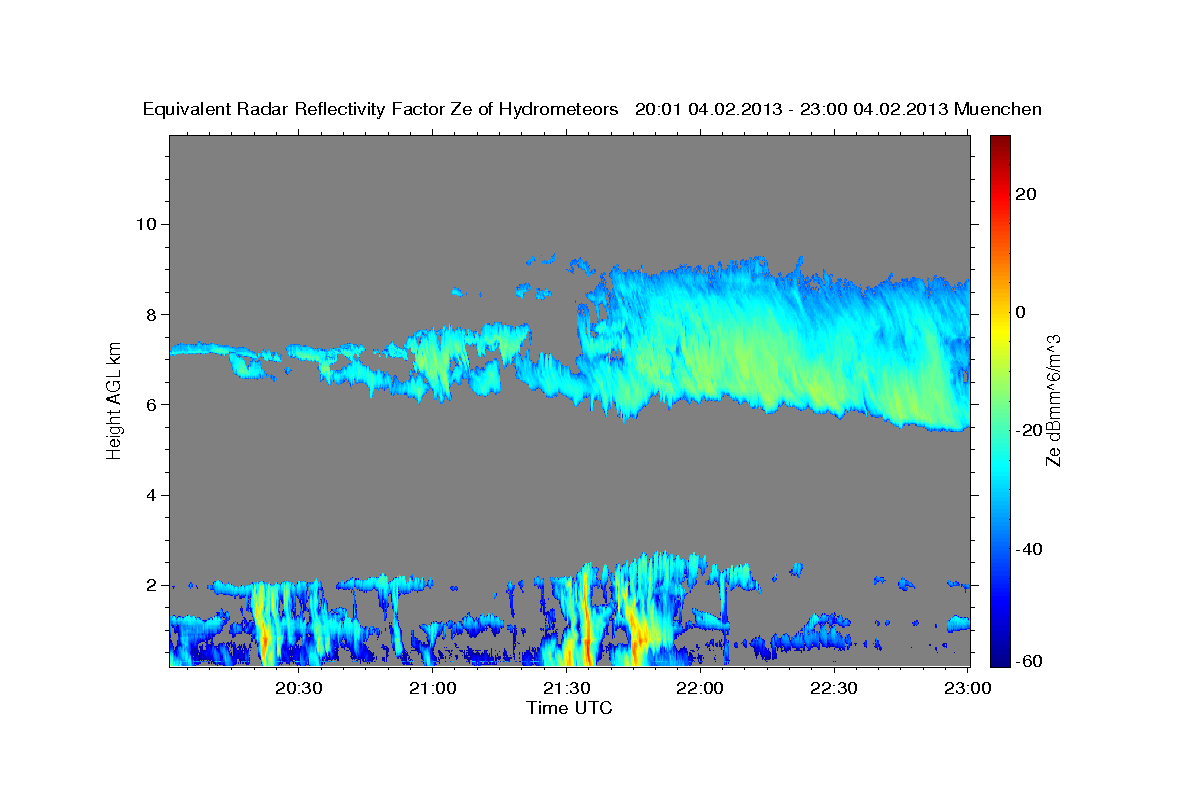The image size is (1200, 800).
Task: Click the dark red top of the colorbar
Action: (998, 142)
